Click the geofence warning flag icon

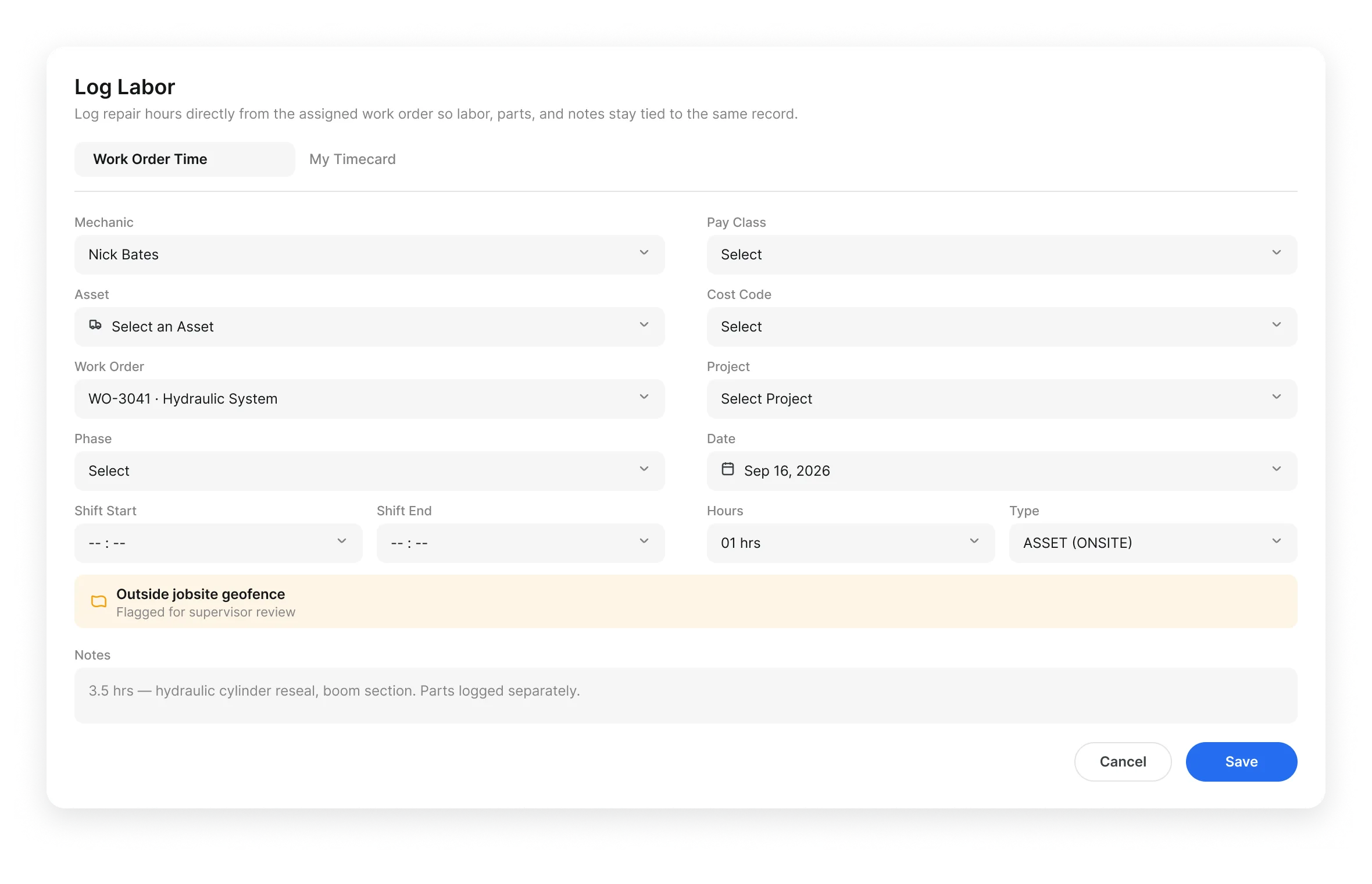pyautogui.click(x=99, y=601)
